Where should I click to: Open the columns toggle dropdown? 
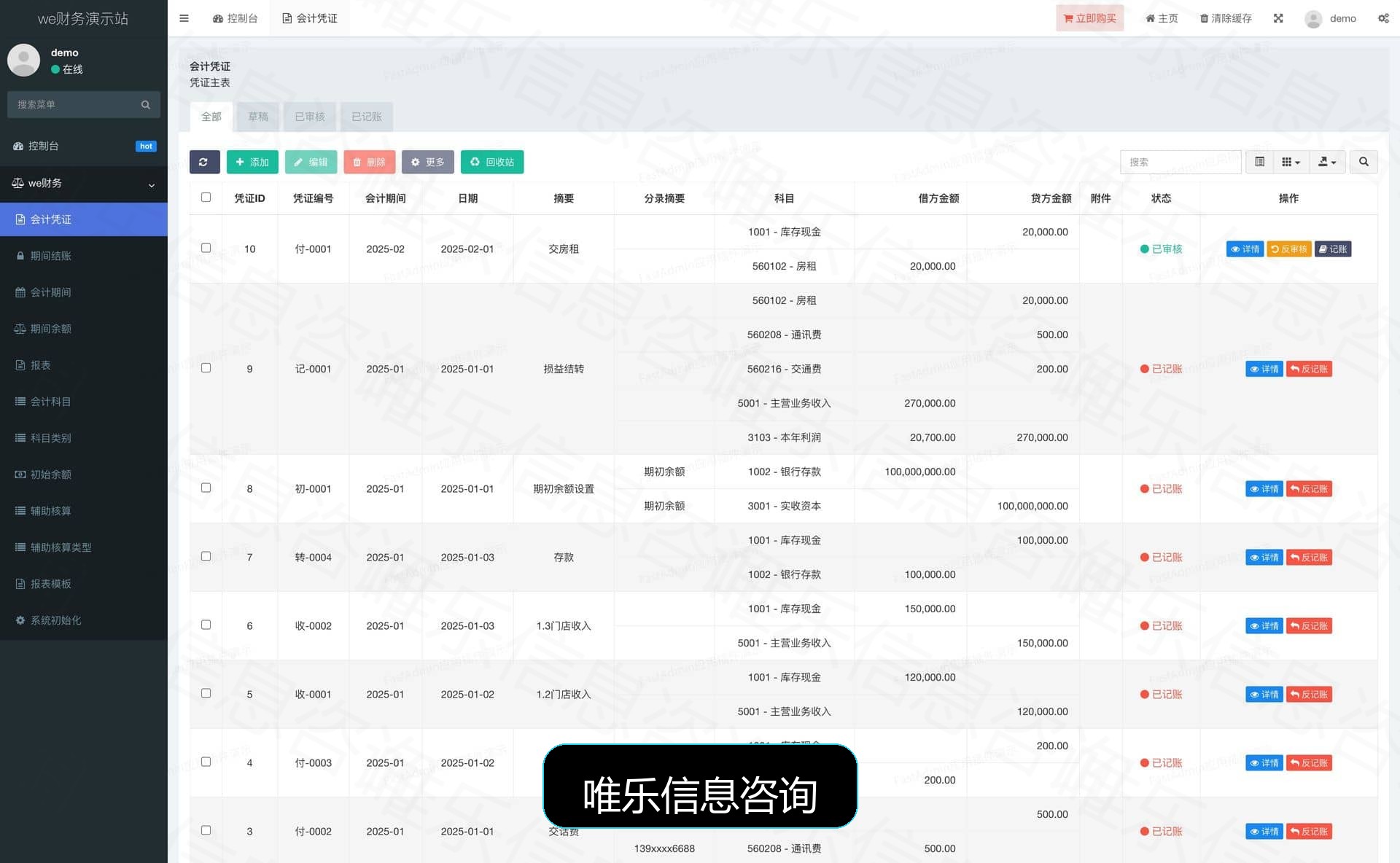1291,162
